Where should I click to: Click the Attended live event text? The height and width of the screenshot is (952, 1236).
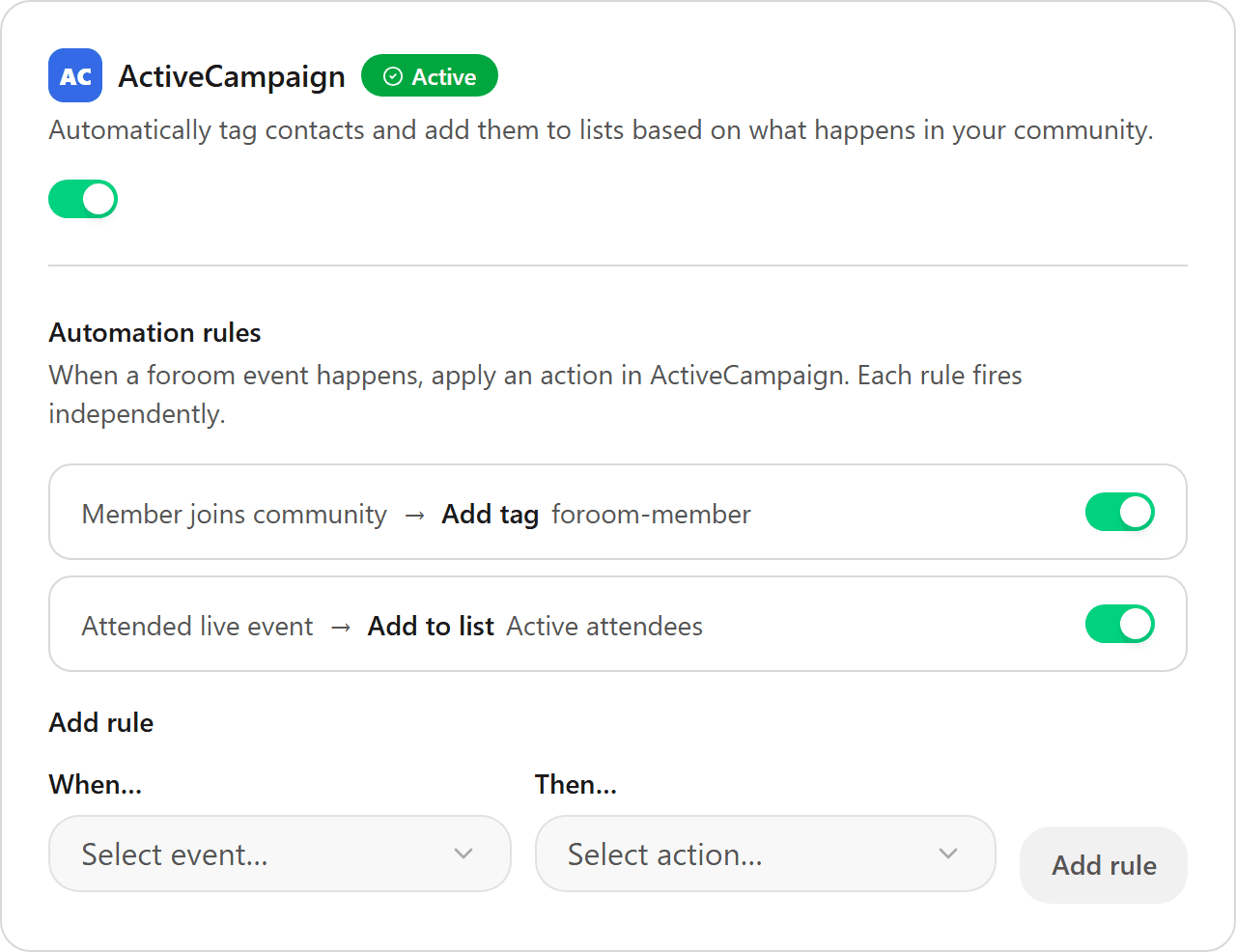[x=197, y=626]
